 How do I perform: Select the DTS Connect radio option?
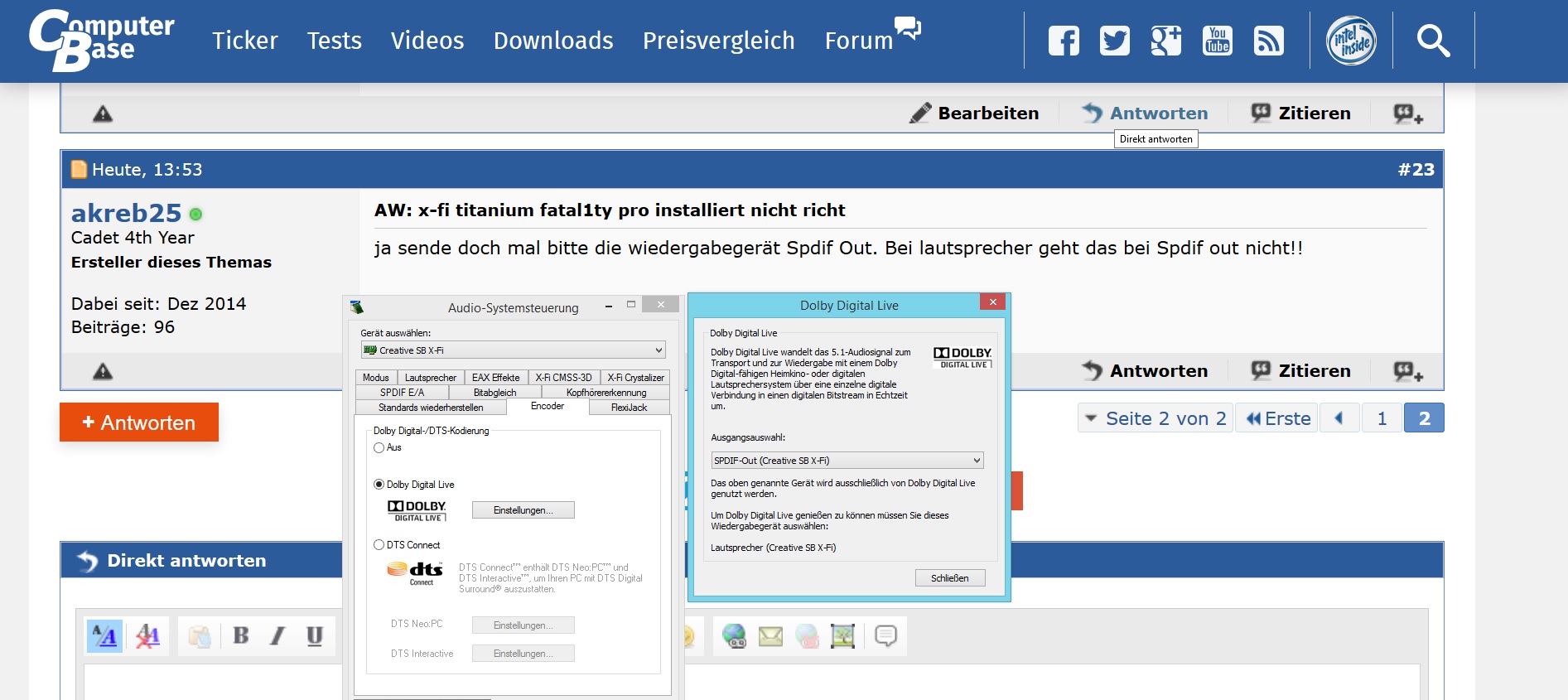click(379, 545)
